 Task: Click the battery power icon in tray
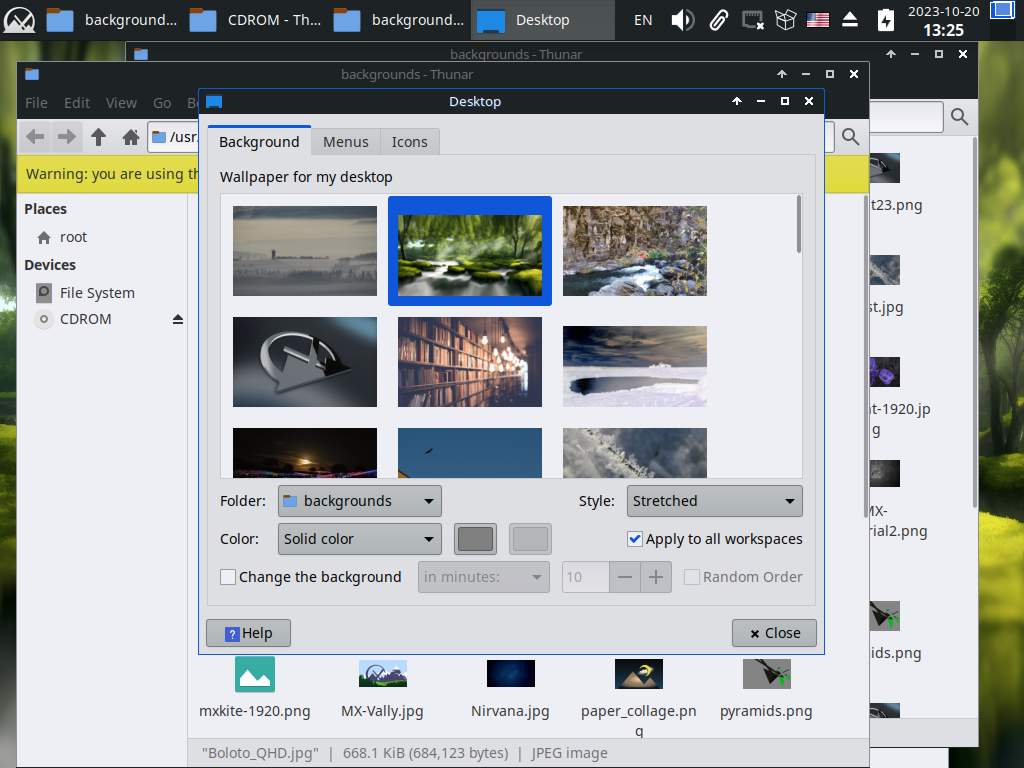click(885, 20)
